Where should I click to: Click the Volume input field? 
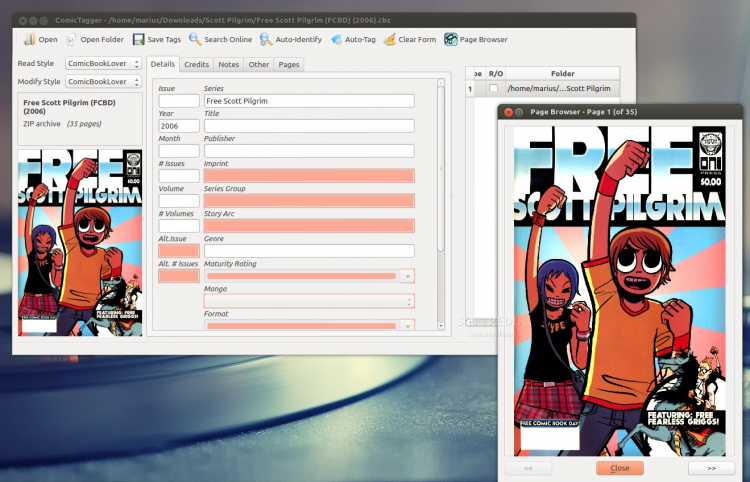tap(179, 201)
